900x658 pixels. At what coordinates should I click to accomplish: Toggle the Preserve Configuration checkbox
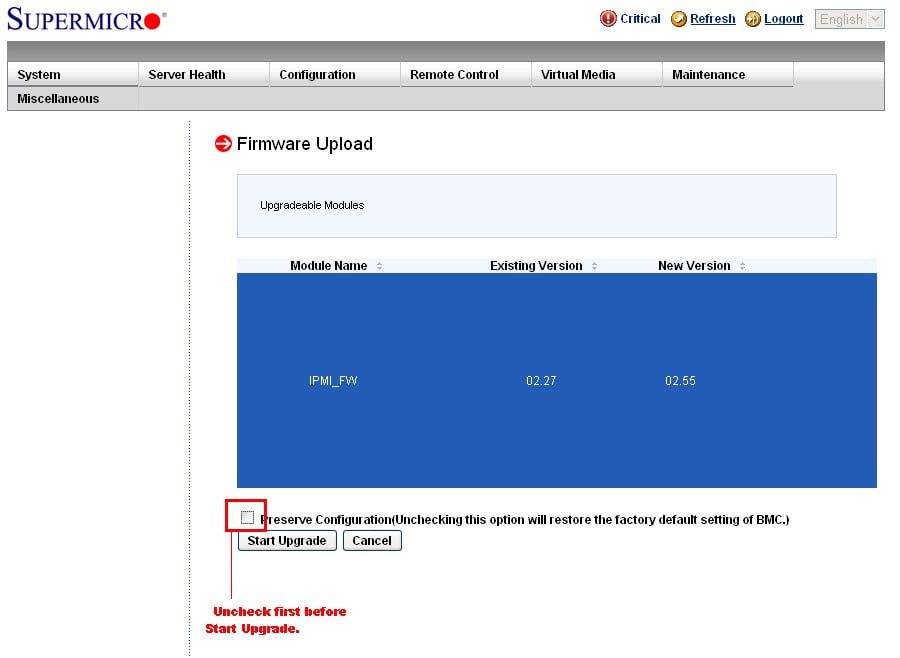[x=247, y=517]
